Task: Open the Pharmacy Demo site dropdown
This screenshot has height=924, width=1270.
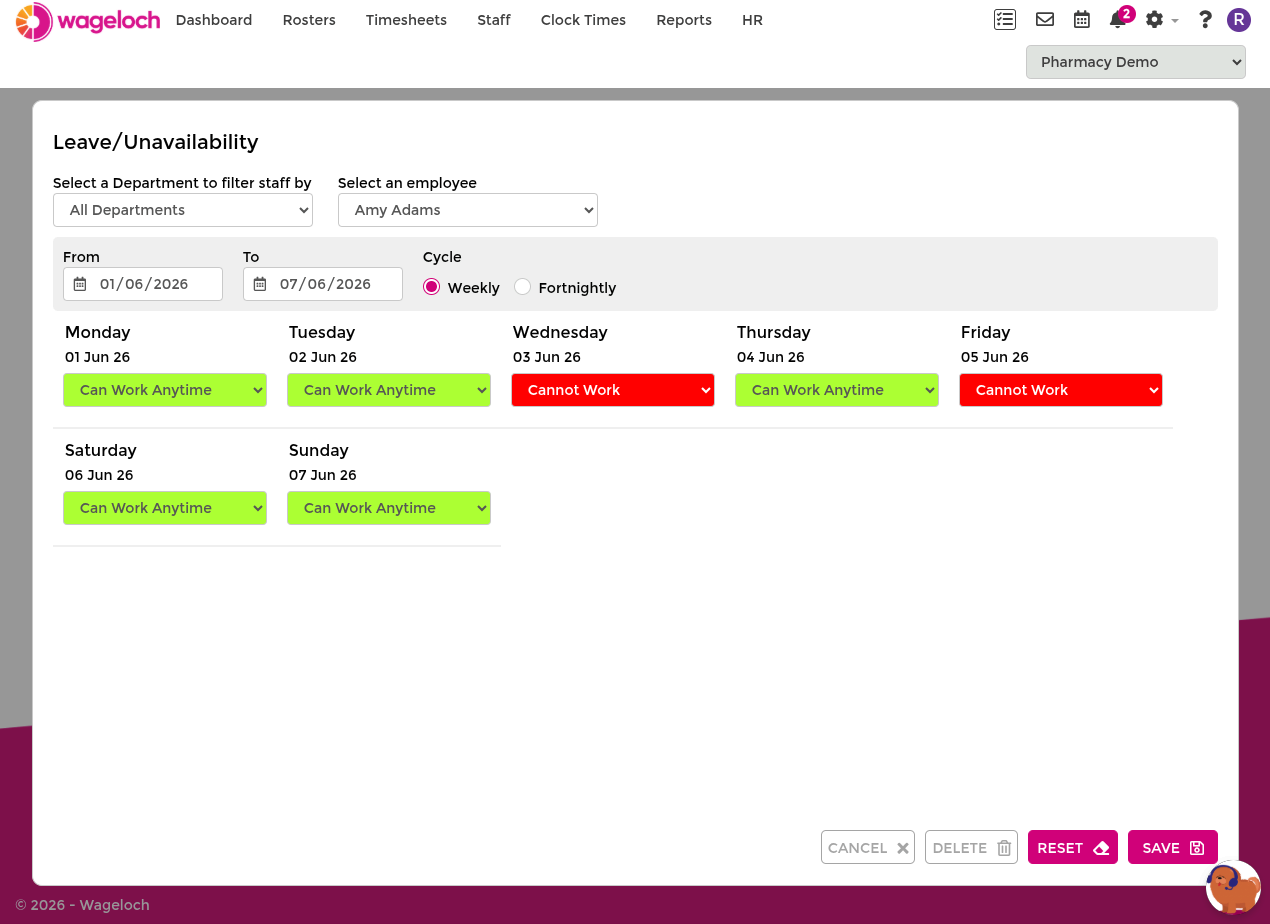Action: tap(1136, 62)
